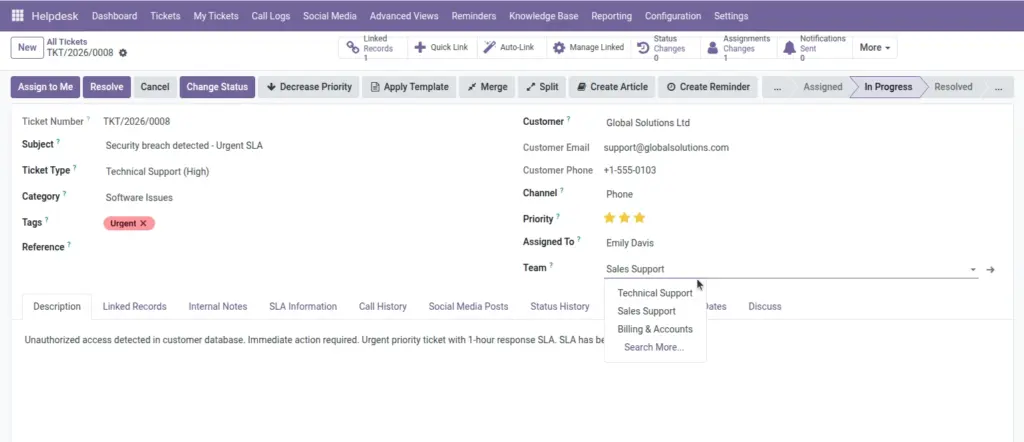Screen dimensions: 1024x442
Task: Switch to SLA Information tab
Action: click(303, 306)
